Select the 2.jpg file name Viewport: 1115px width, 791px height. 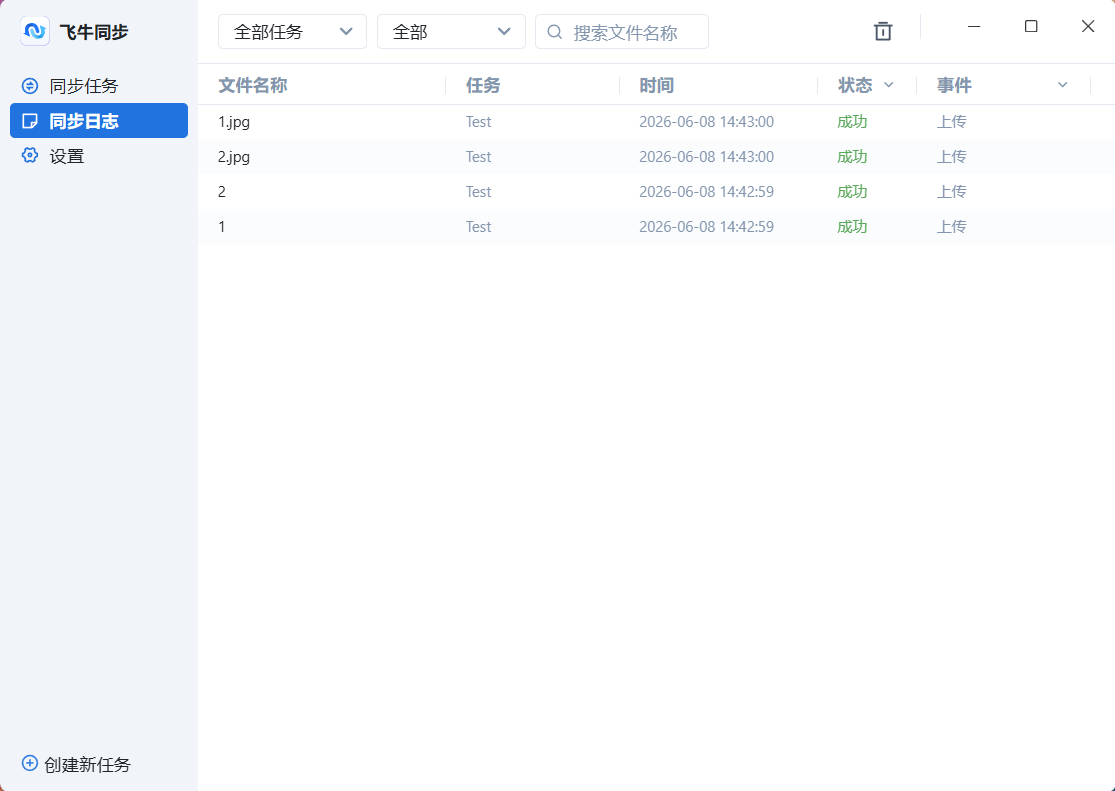pyautogui.click(x=234, y=157)
